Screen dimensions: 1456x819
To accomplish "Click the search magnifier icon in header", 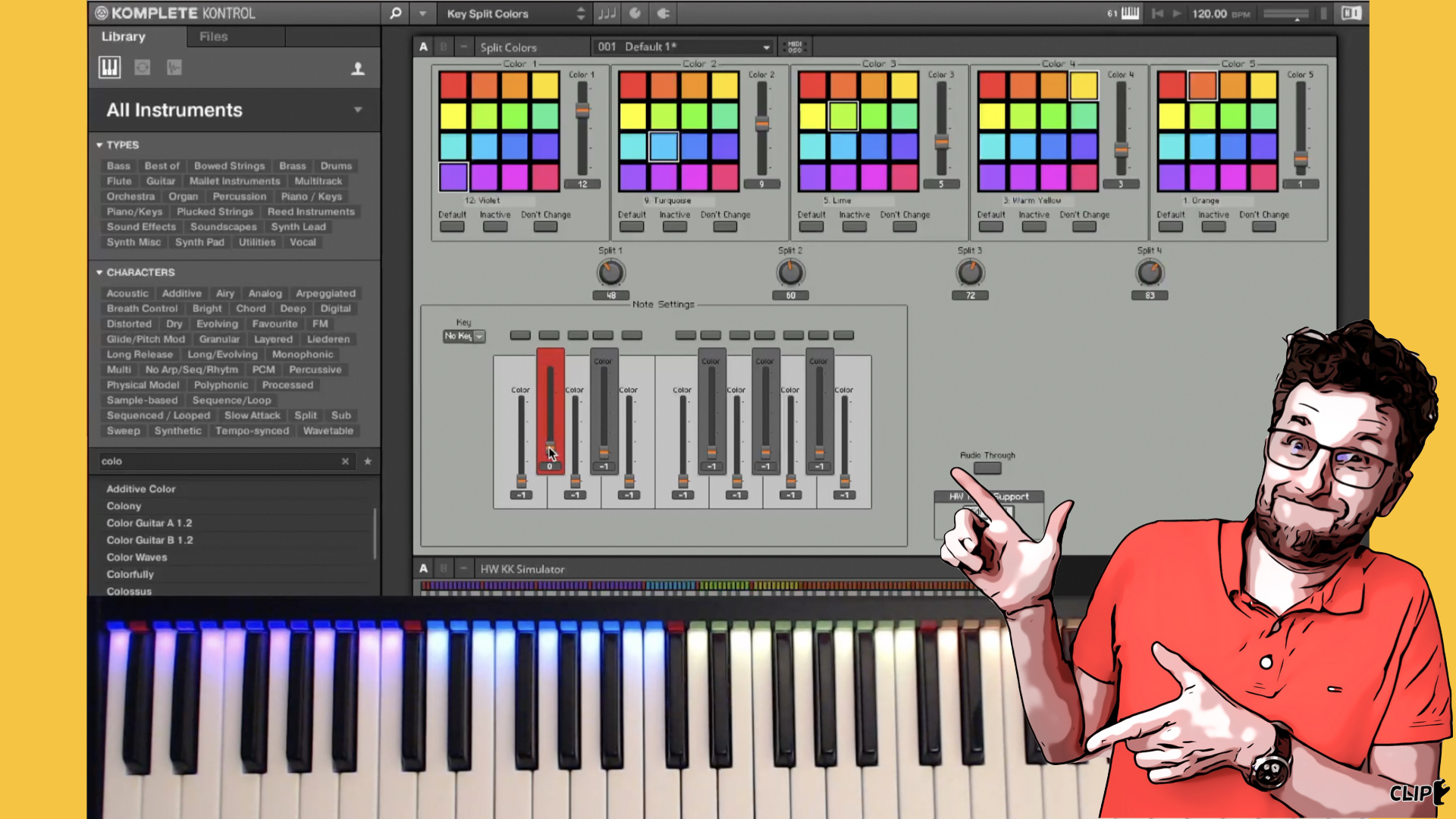I will coord(395,14).
